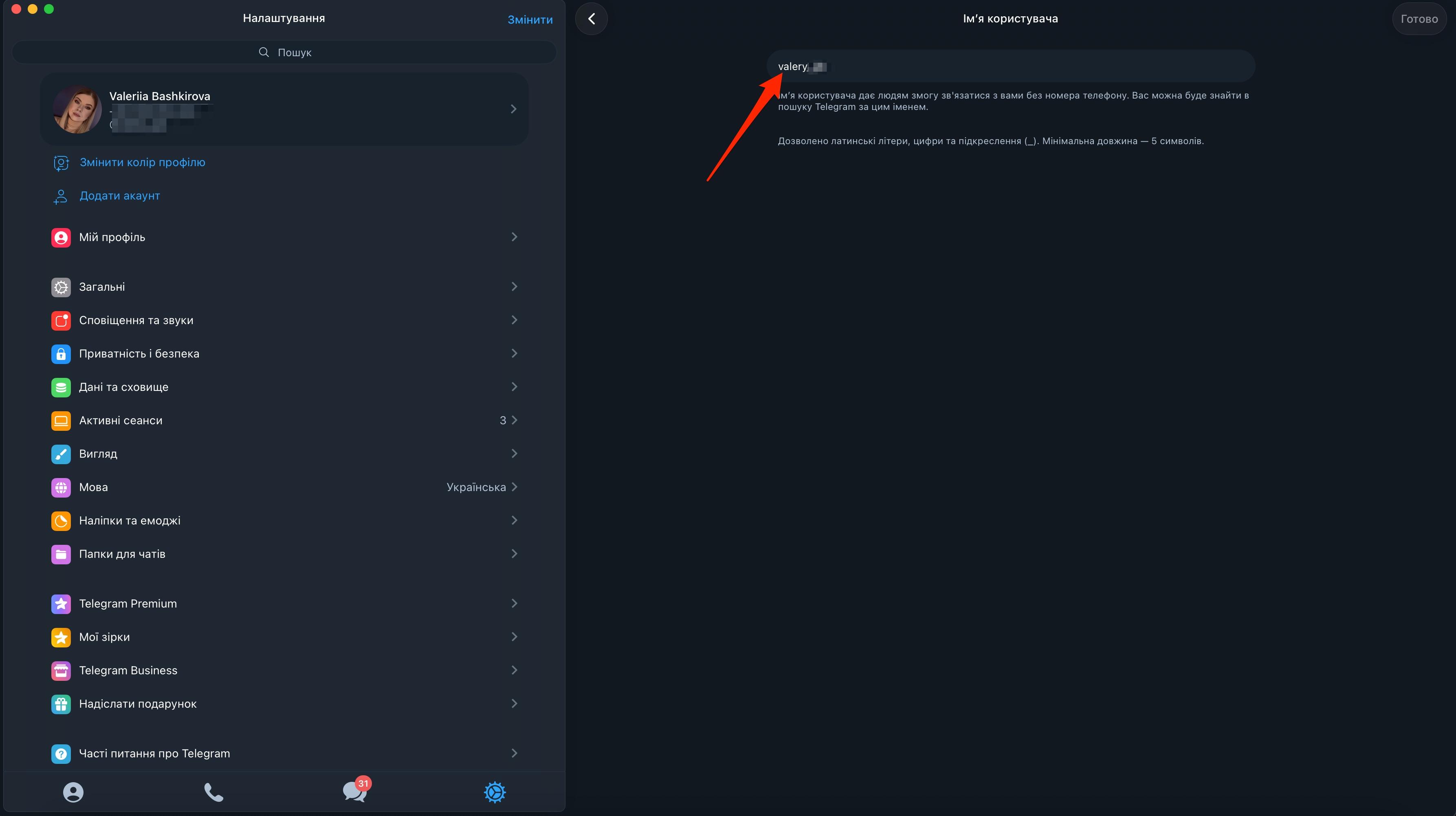The height and width of the screenshot is (816, 1456).
Task: Click the Пошук search field
Action: click(x=284, y=52)
